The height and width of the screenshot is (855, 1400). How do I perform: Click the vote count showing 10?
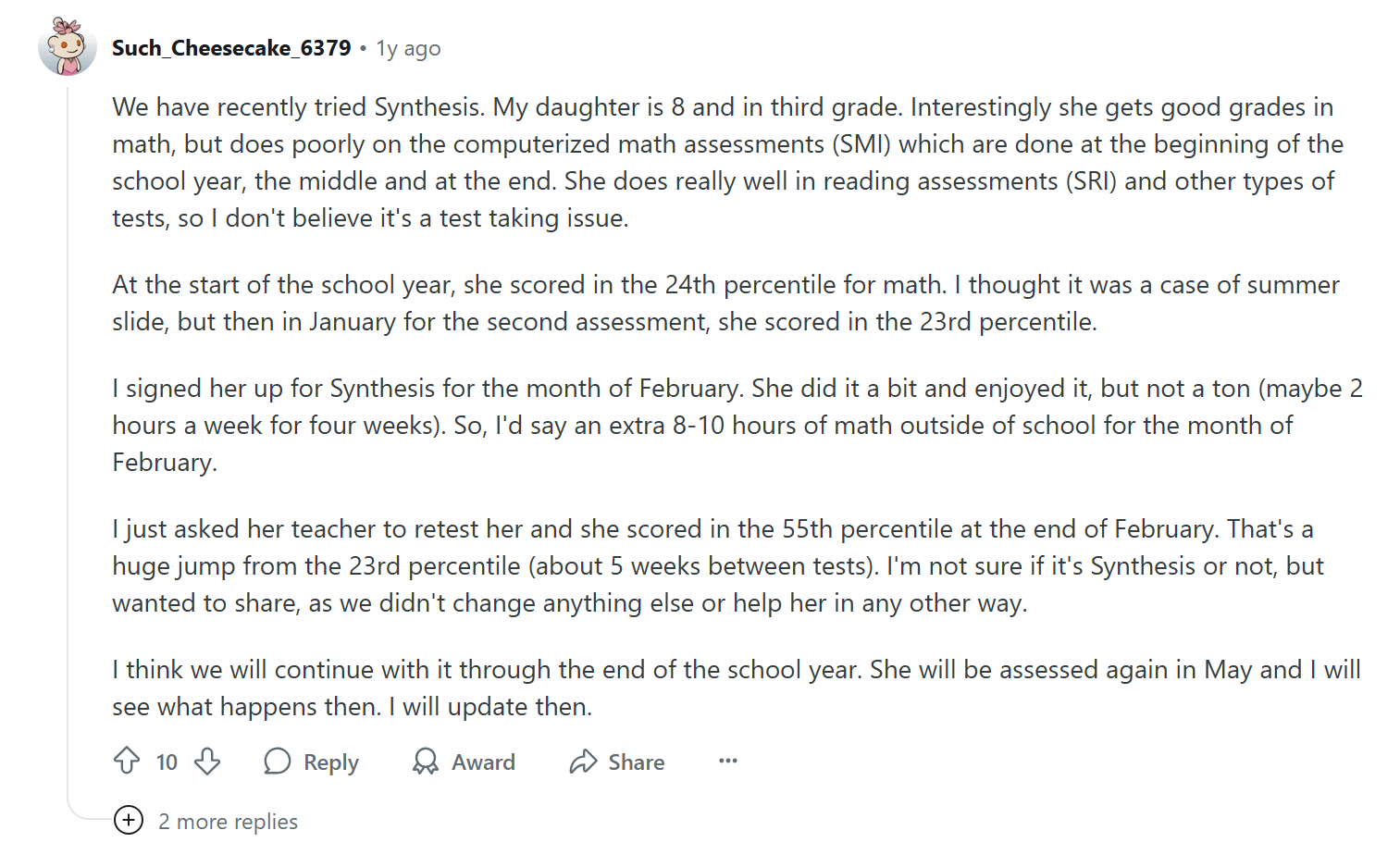pyautogui.click(x=167, y=761)
